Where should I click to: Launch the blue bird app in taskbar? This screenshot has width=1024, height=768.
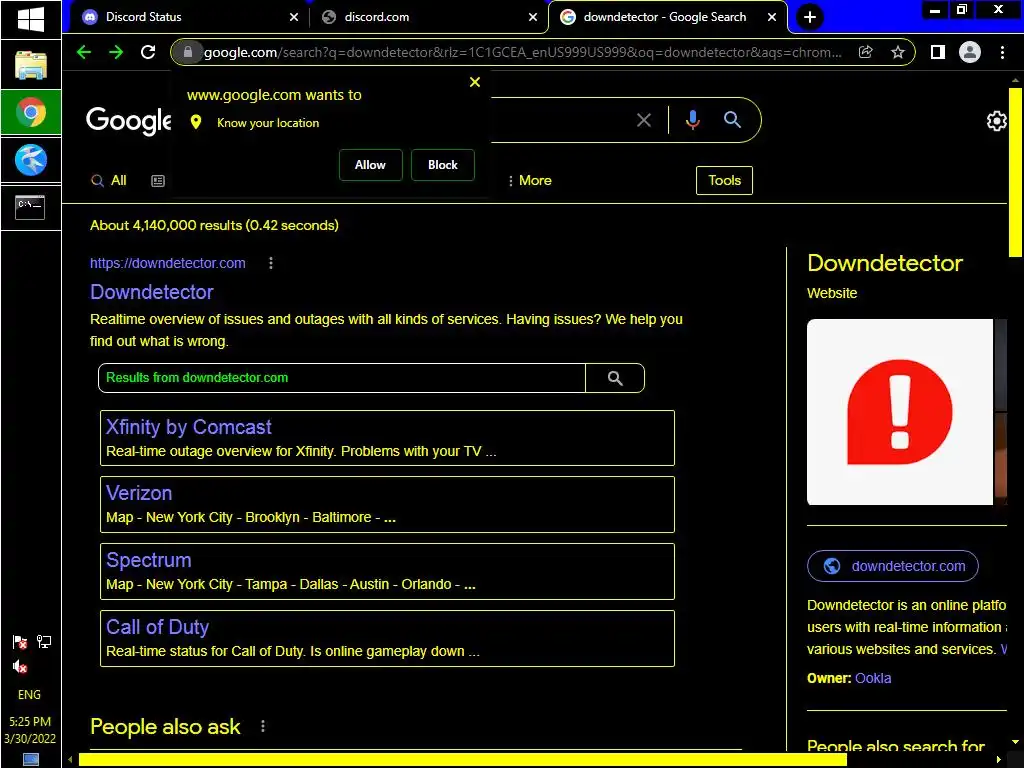(x=31, y=160)
